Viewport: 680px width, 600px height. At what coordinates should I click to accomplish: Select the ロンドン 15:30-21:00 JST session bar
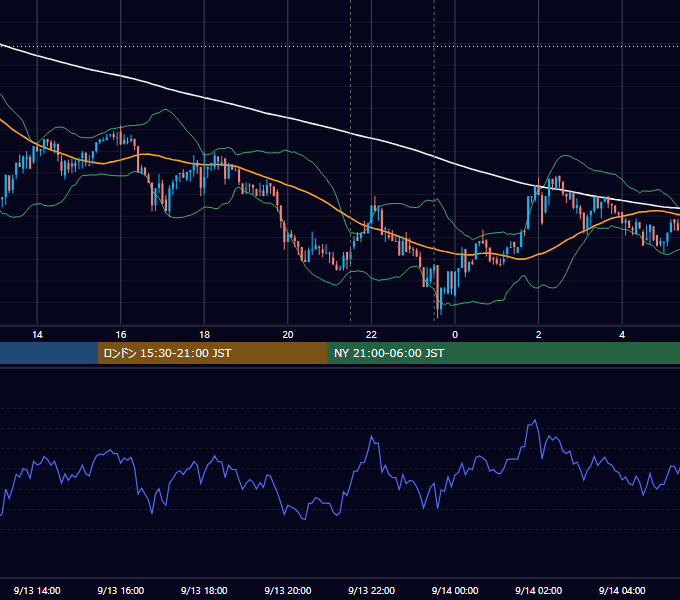[x=212, y=353]
